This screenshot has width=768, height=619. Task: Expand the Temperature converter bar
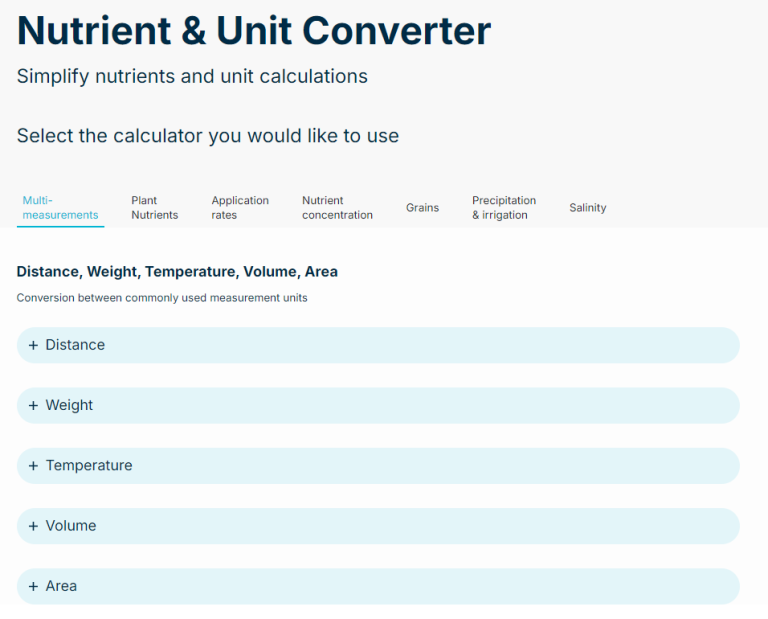click(x=378, y=466)
